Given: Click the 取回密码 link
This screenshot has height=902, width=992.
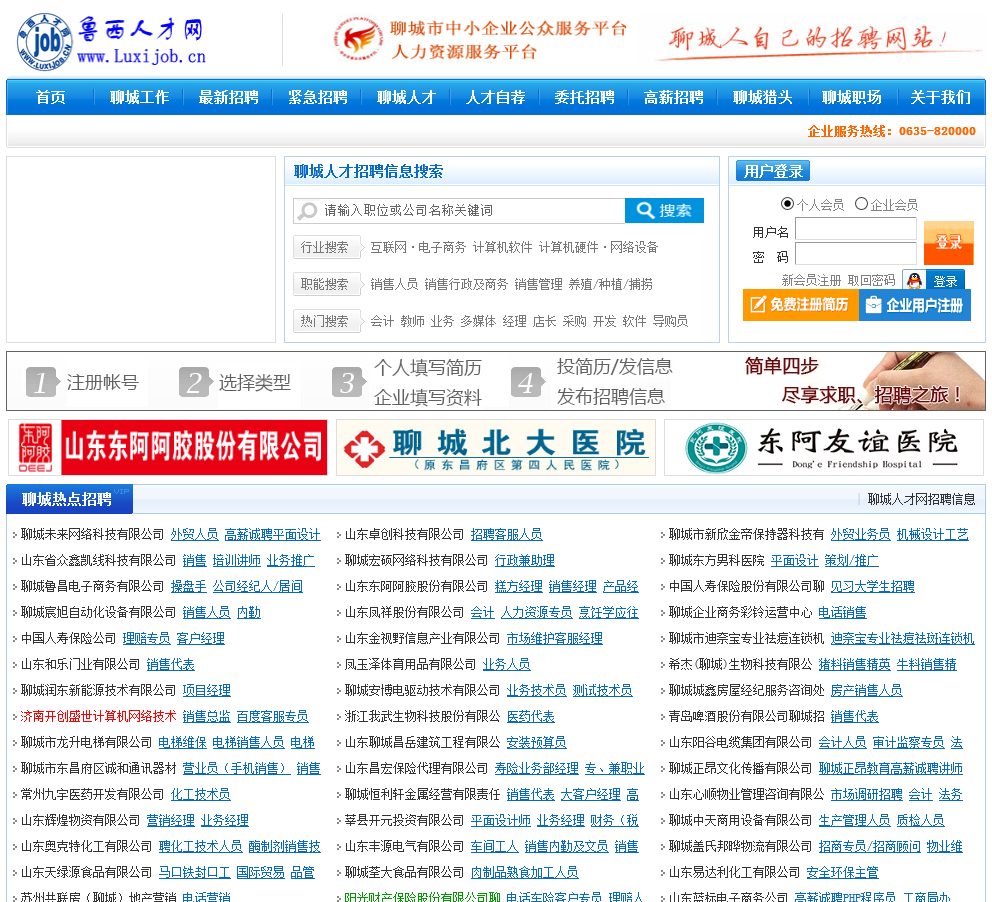Looking at the screenshot, I should tap(871, 280).
